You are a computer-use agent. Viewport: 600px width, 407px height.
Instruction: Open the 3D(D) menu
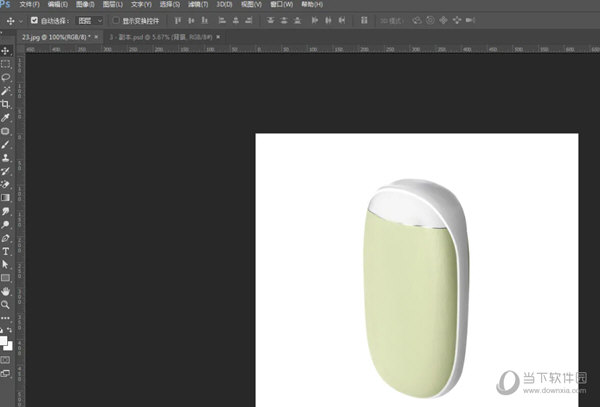(x=224, y=5)
